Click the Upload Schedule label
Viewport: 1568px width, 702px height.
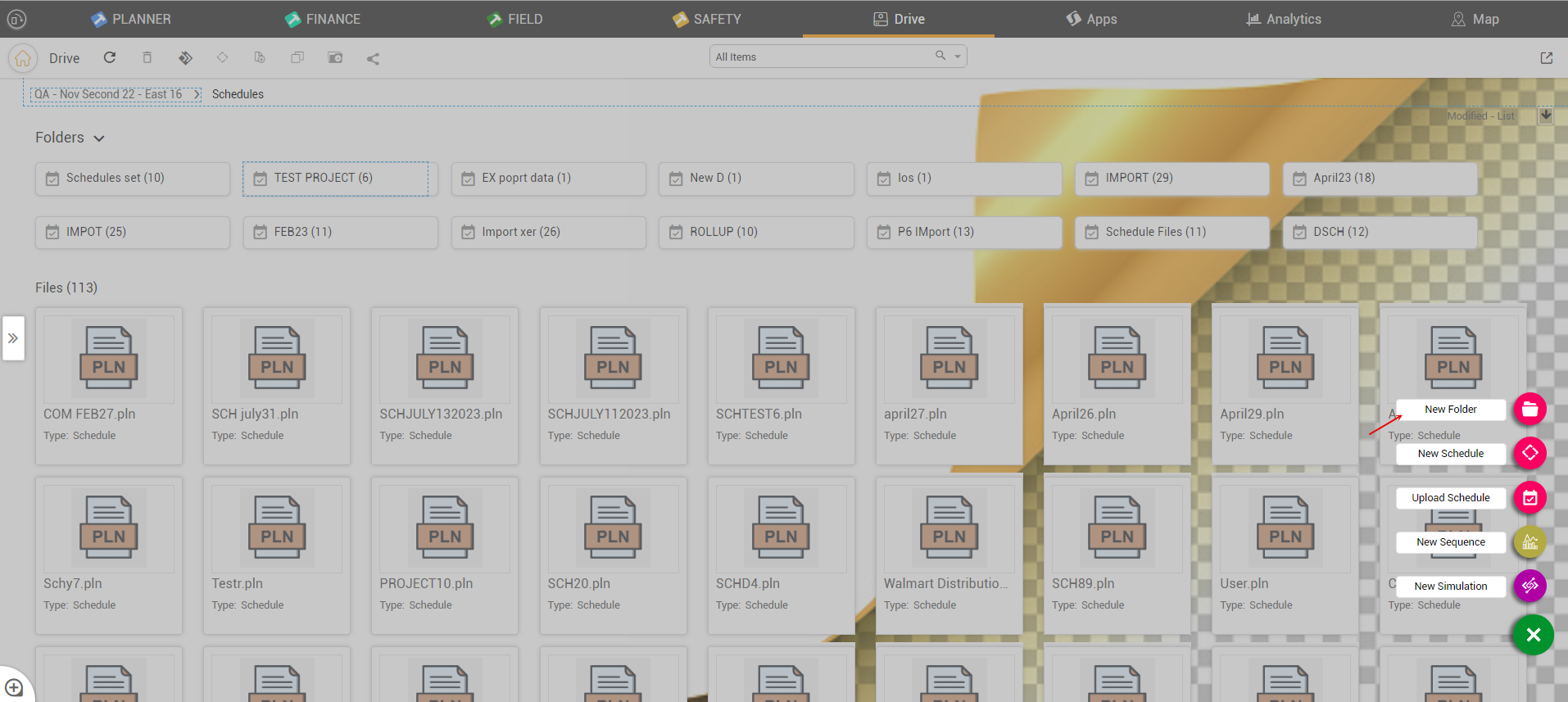click(x=1451, y=497)
